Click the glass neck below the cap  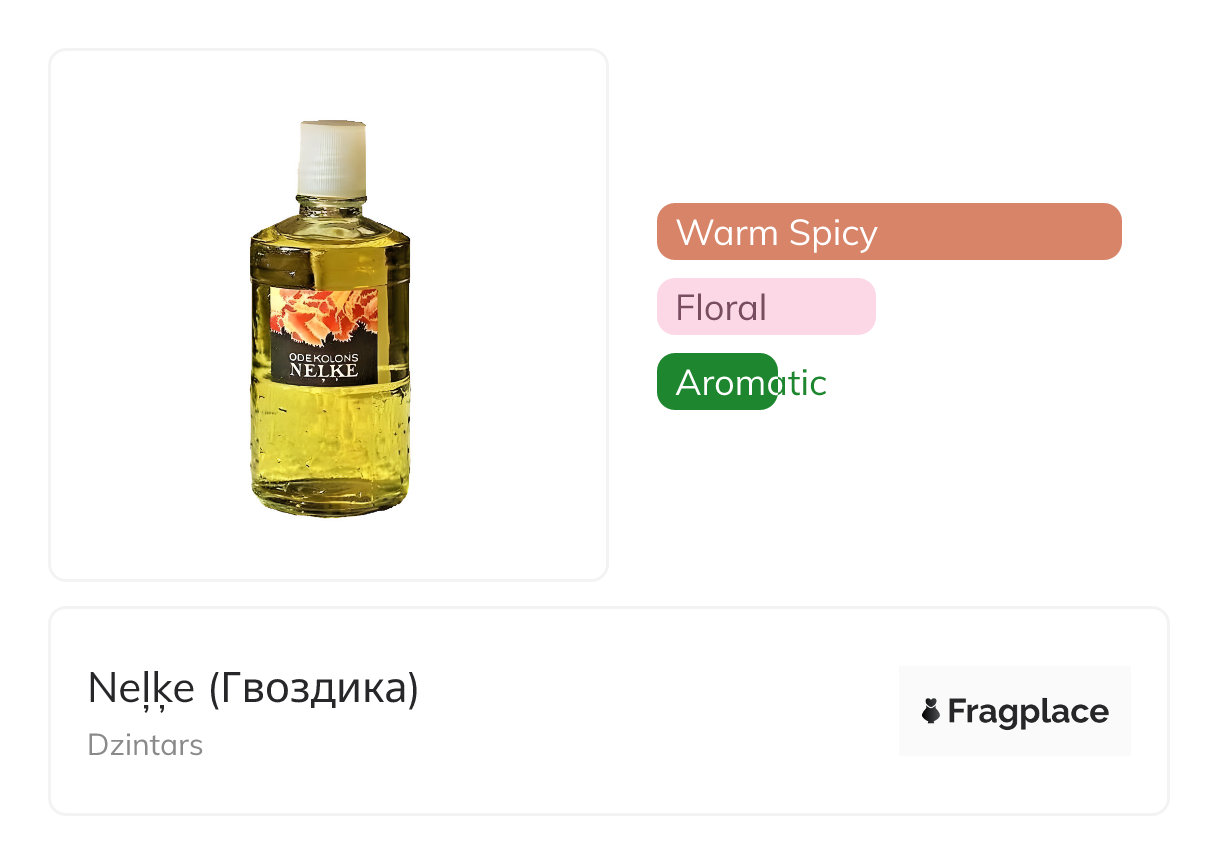coord(330,207)
